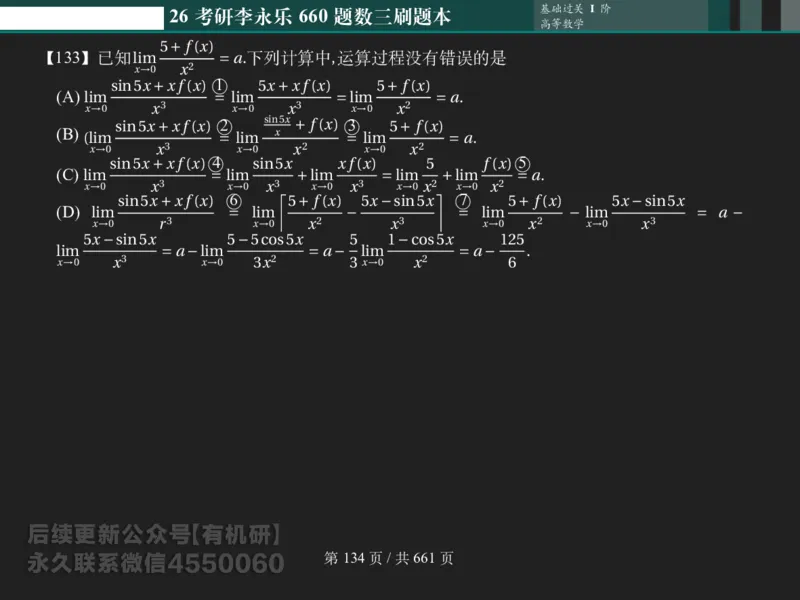Click the circled number ② marker in option B
The width and height of the screenshot is (800, 600).
click(x=224, y=126)
